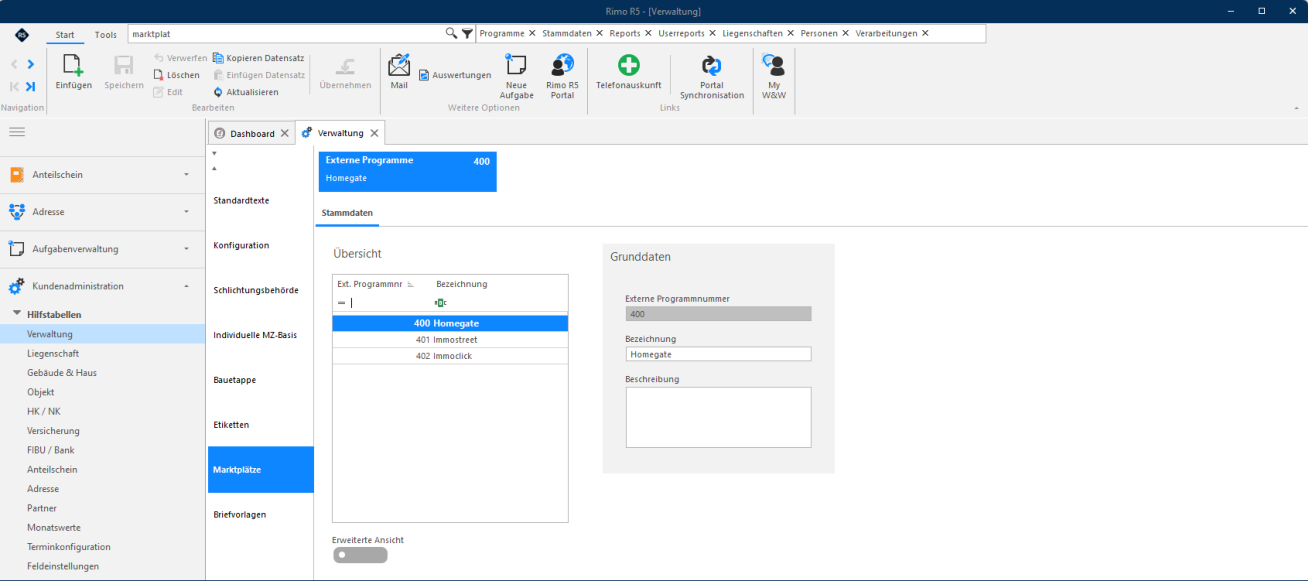Click the Einfügen new record icon
The height and width of the screenshot is (581, 1309).
(73, 66)
